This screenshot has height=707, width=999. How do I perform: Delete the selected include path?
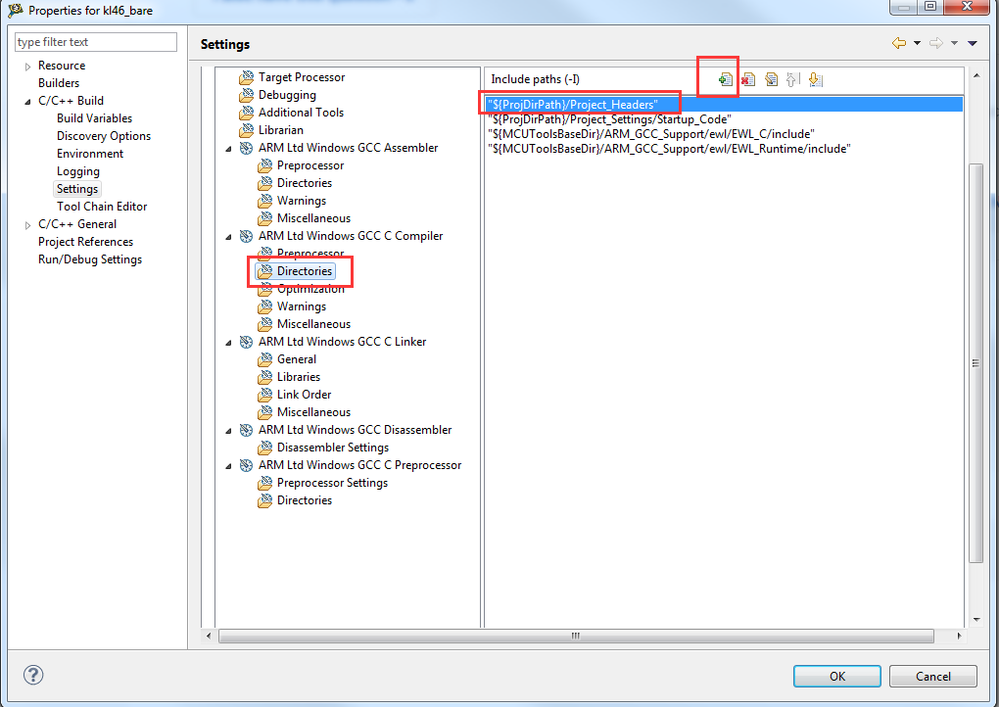coord(748,80)
